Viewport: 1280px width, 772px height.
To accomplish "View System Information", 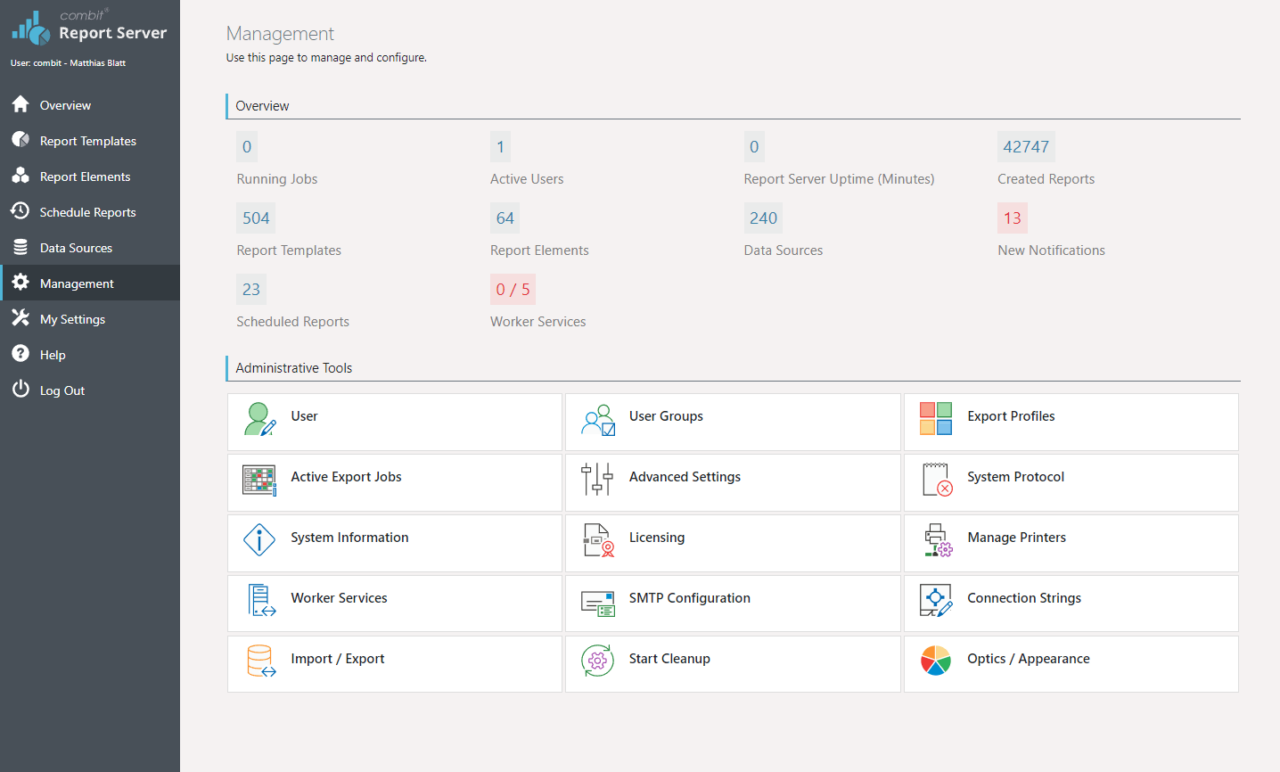I will coord(394,542).
